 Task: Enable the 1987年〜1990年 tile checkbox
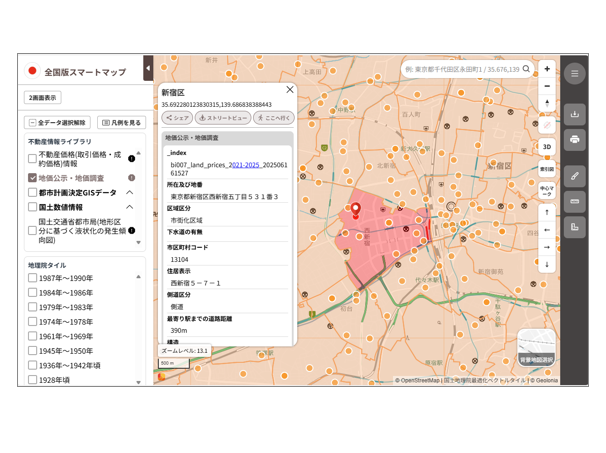(x=33, y=278)
